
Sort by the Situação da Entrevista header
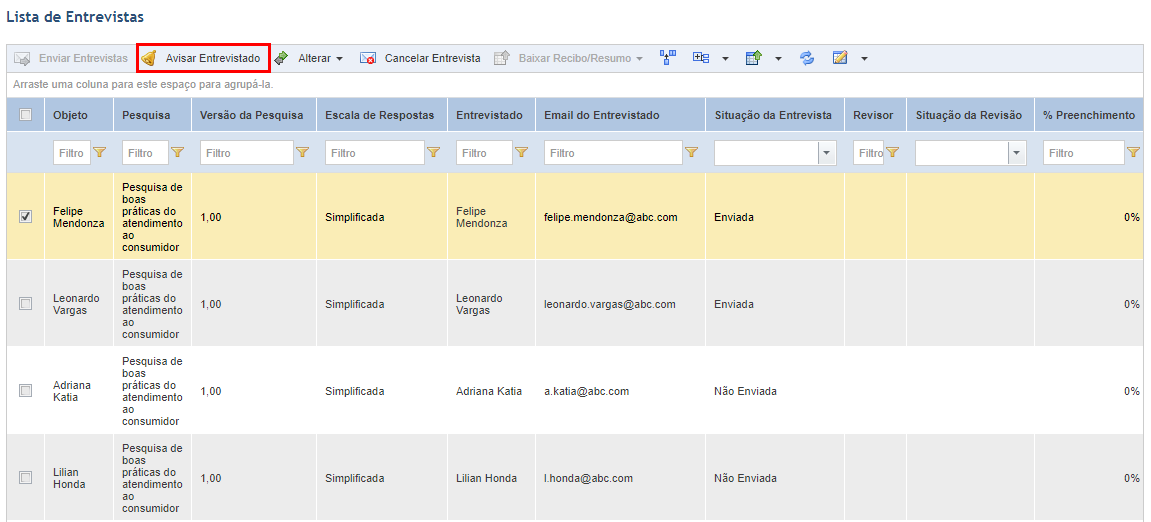773,115
